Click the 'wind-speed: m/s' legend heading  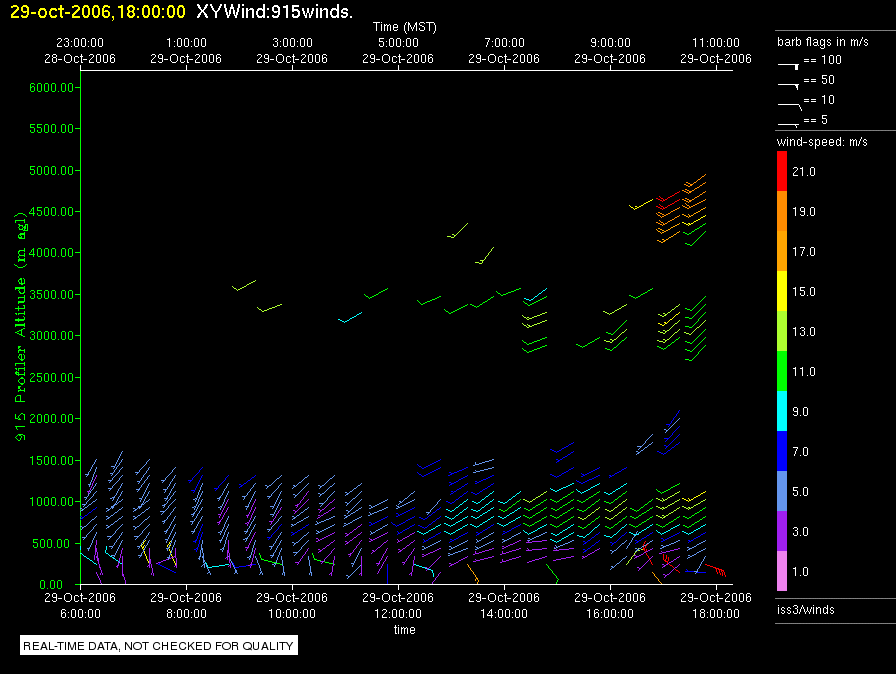click(x=822, y=142)
